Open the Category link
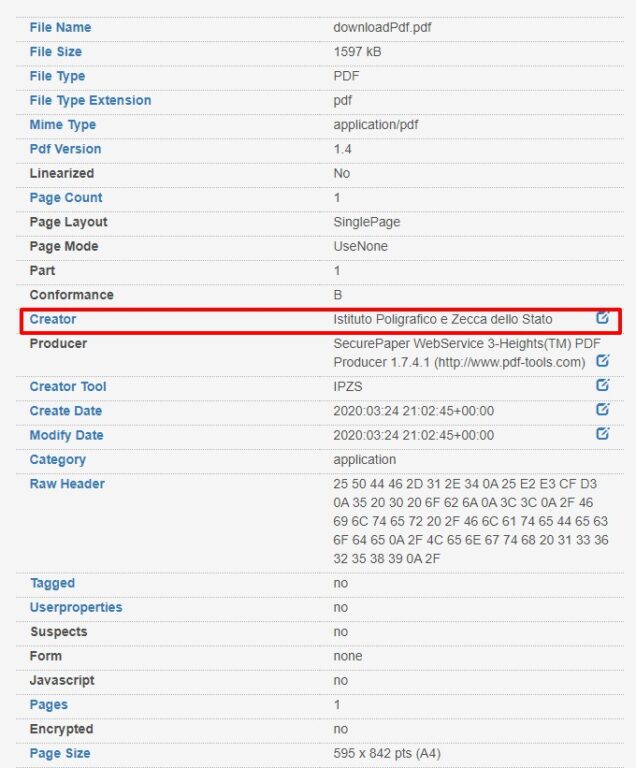The width and height of the screenshot is (636, 768). (x=58, y=460)
